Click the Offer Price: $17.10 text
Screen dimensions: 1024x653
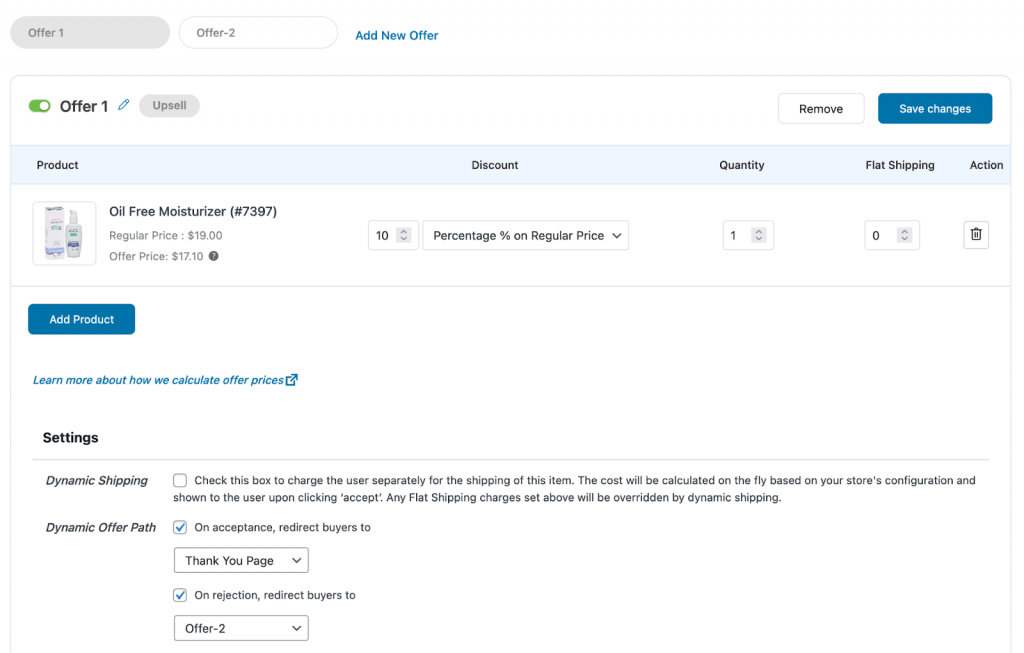click(156, 256)
